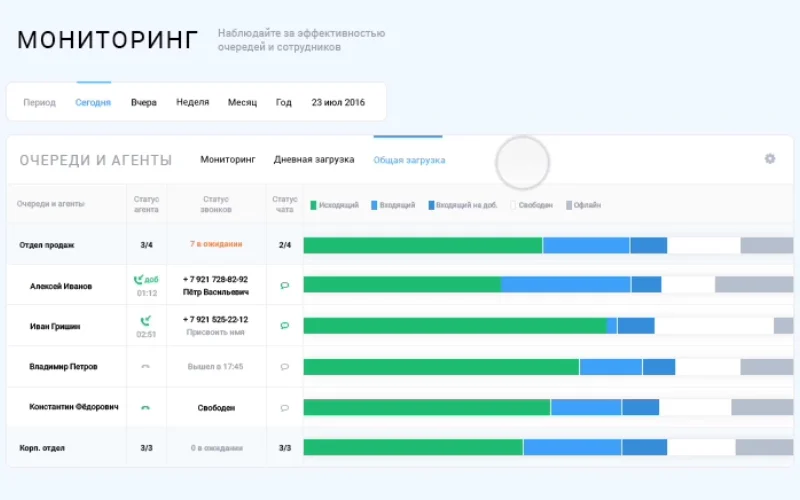Click Алексей Иванов's grey offline bar segment
800x500 pixels.
pyautogui.click(x=754, y=284)
